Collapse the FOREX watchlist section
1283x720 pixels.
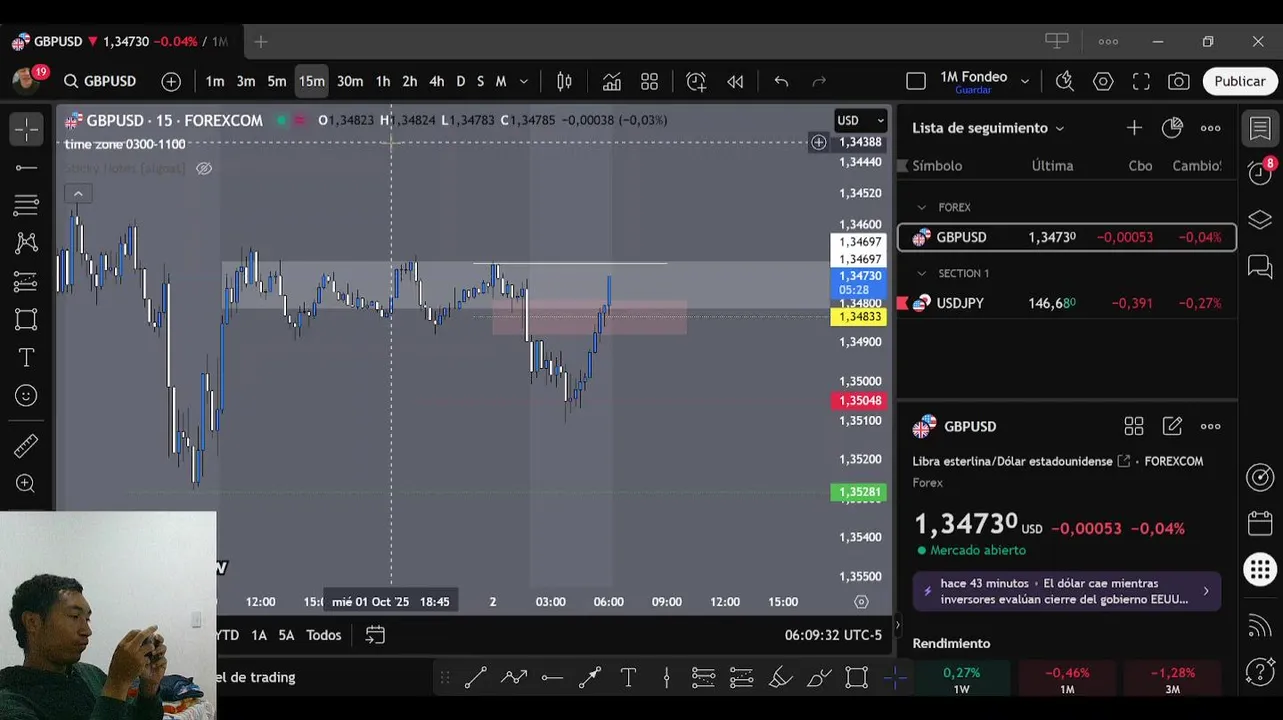(921, 207)
